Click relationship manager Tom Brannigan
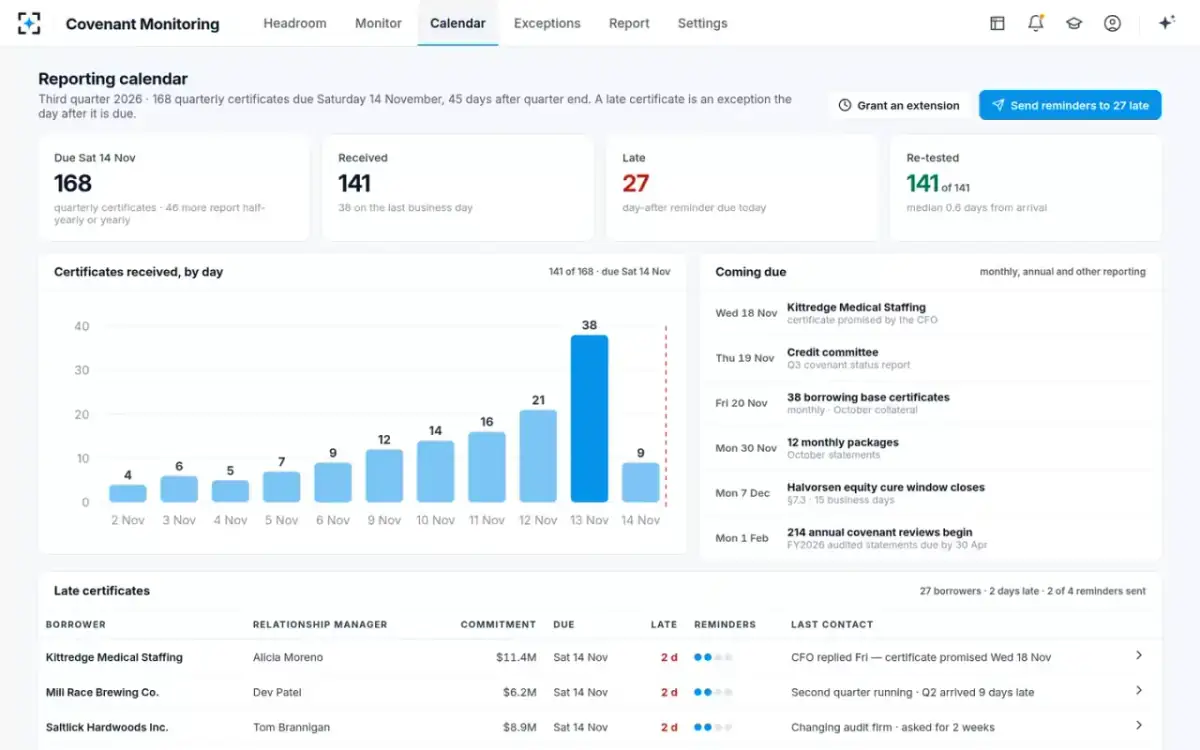 (x=291, y=727)
